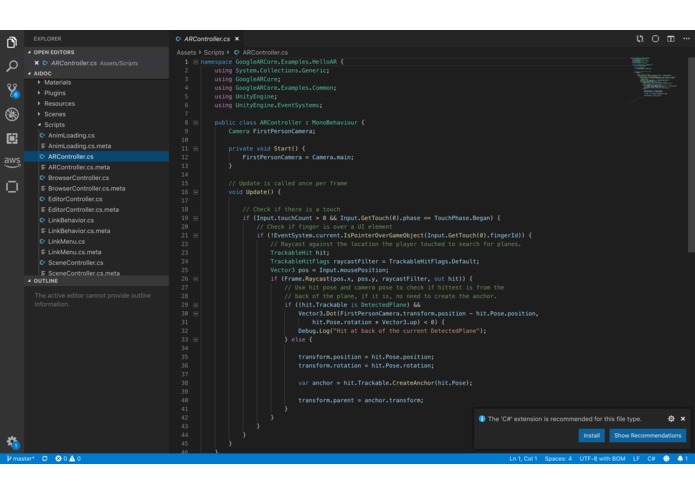This screenshot has width=695, height=494.
Task: Open the Source Control view
Action: (12, 90)
